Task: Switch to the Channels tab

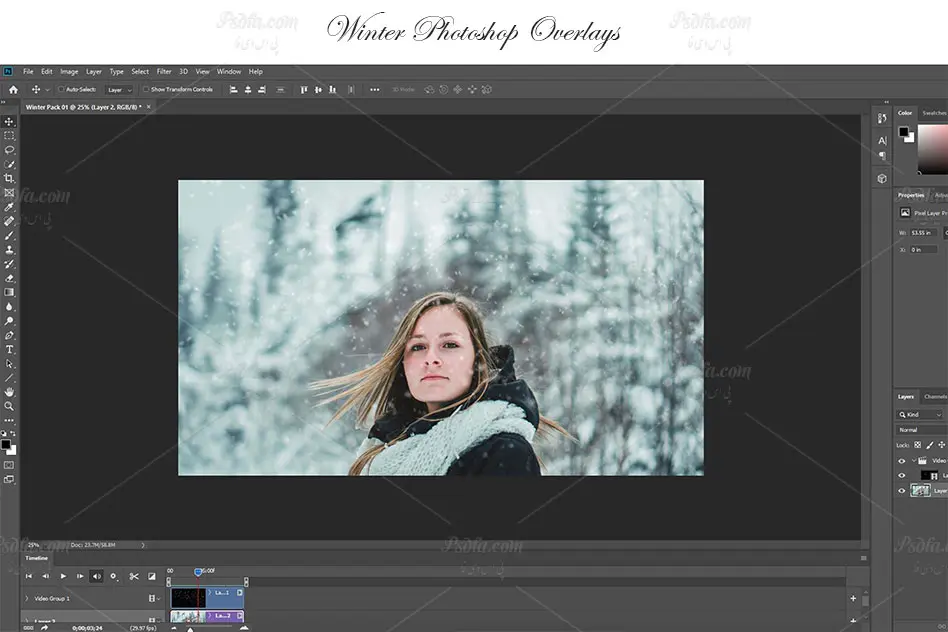Action: click(935, 397)
